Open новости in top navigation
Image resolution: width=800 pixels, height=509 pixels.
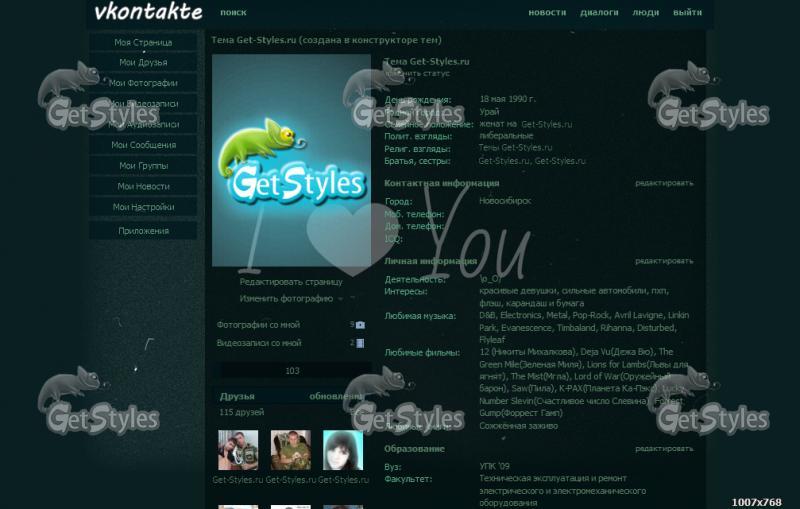[x=547, y=12]
